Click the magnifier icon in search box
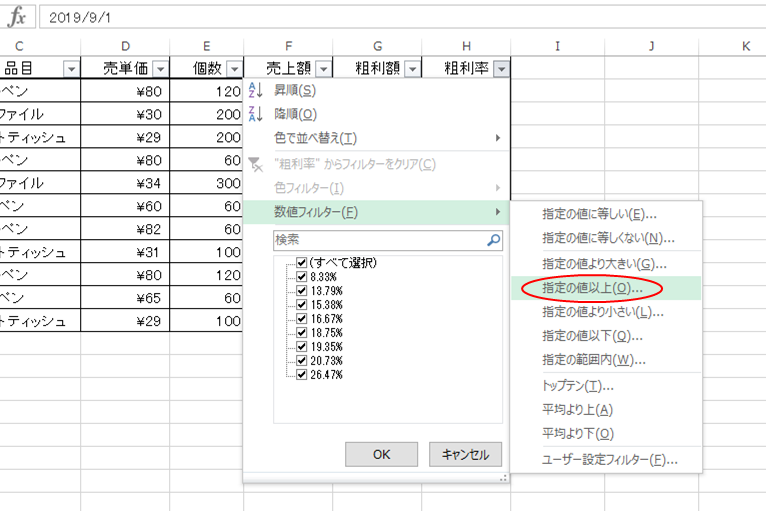Screen dimensions: 766x511 (x=493, y=240)
